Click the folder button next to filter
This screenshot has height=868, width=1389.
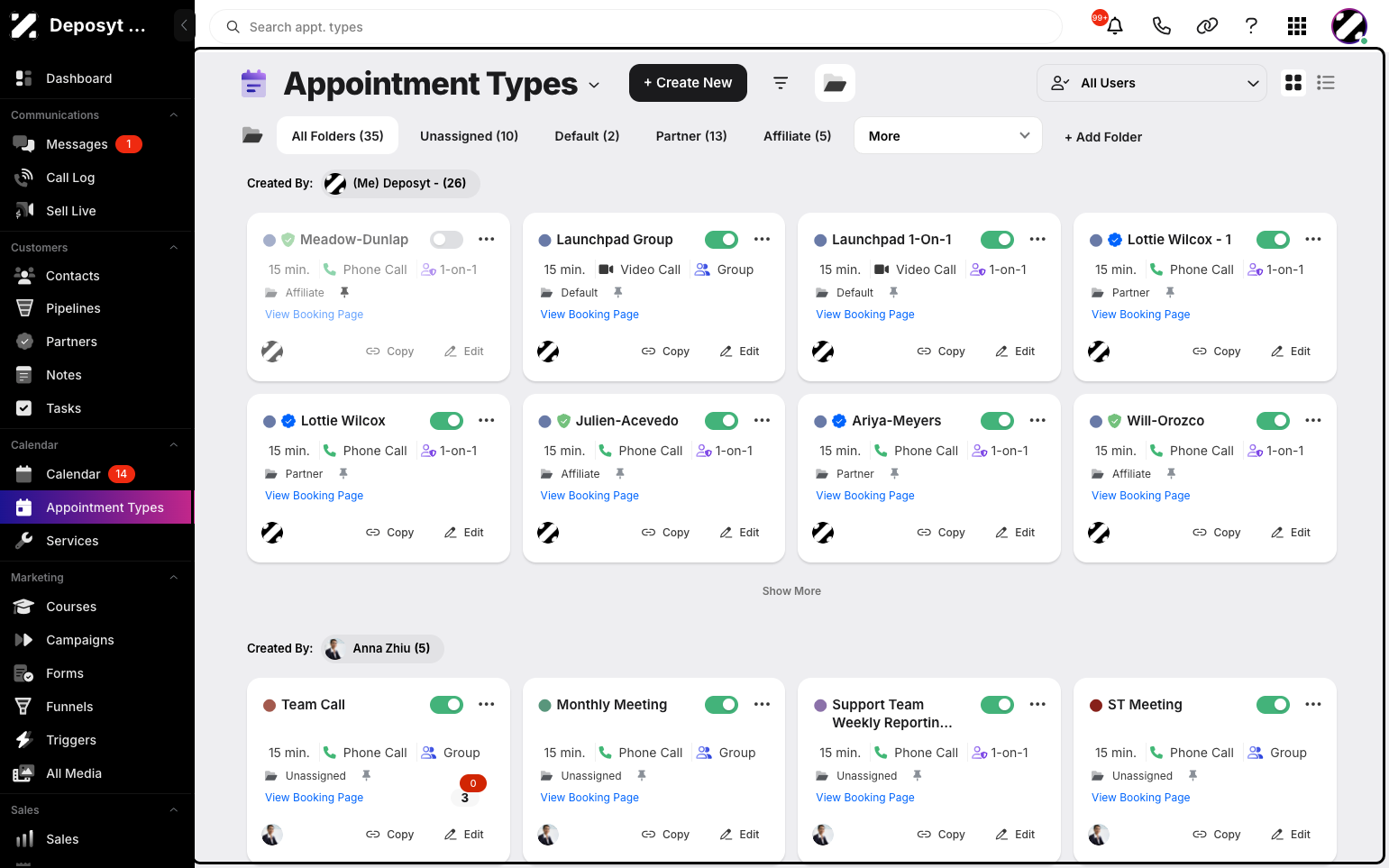pos(835,83)
